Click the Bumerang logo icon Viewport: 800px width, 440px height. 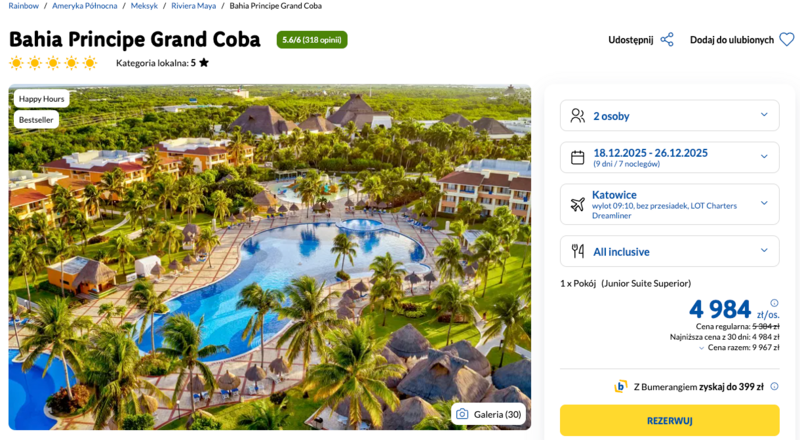coord(621,386)
